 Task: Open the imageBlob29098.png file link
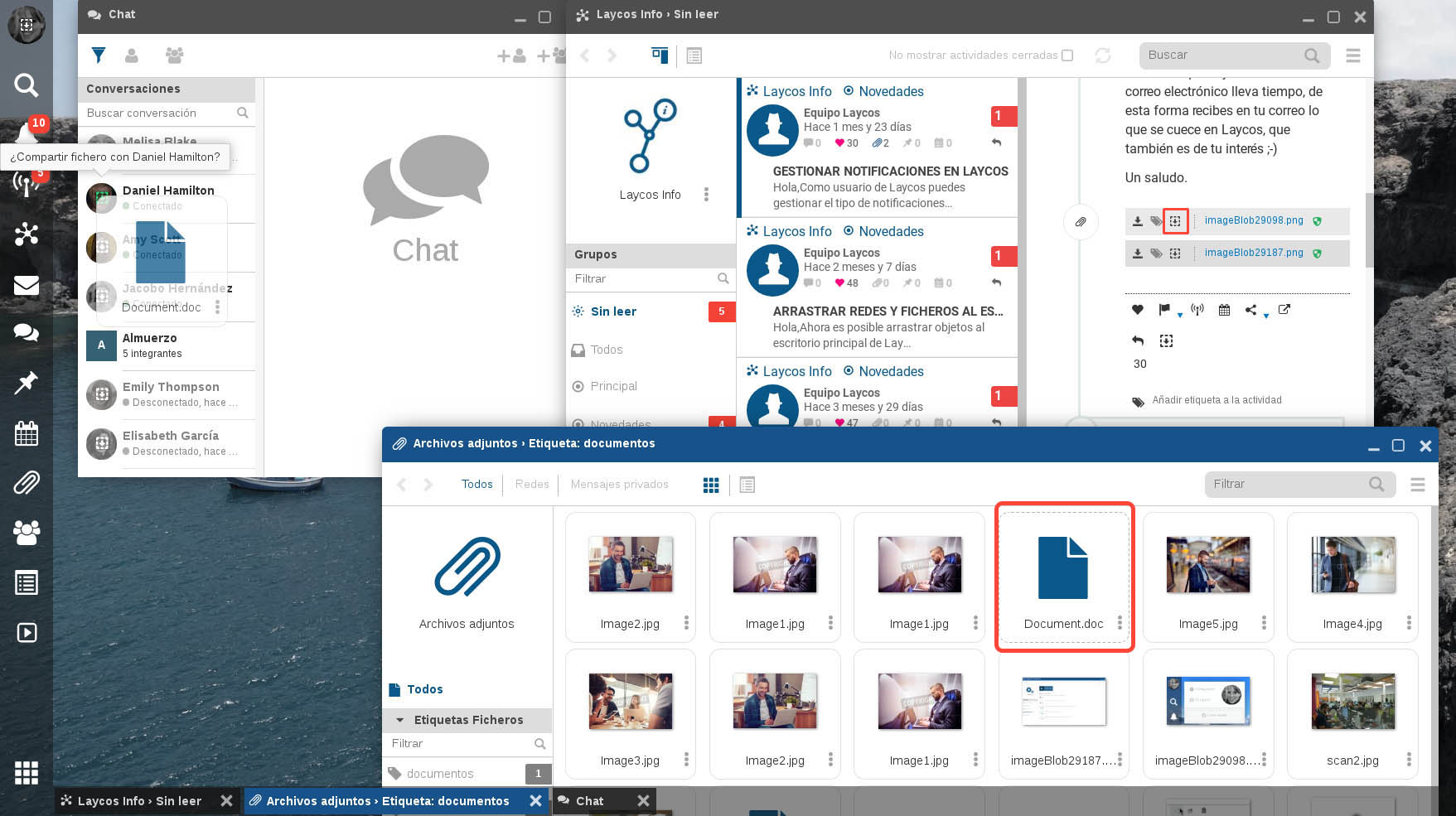[1254, 221]
